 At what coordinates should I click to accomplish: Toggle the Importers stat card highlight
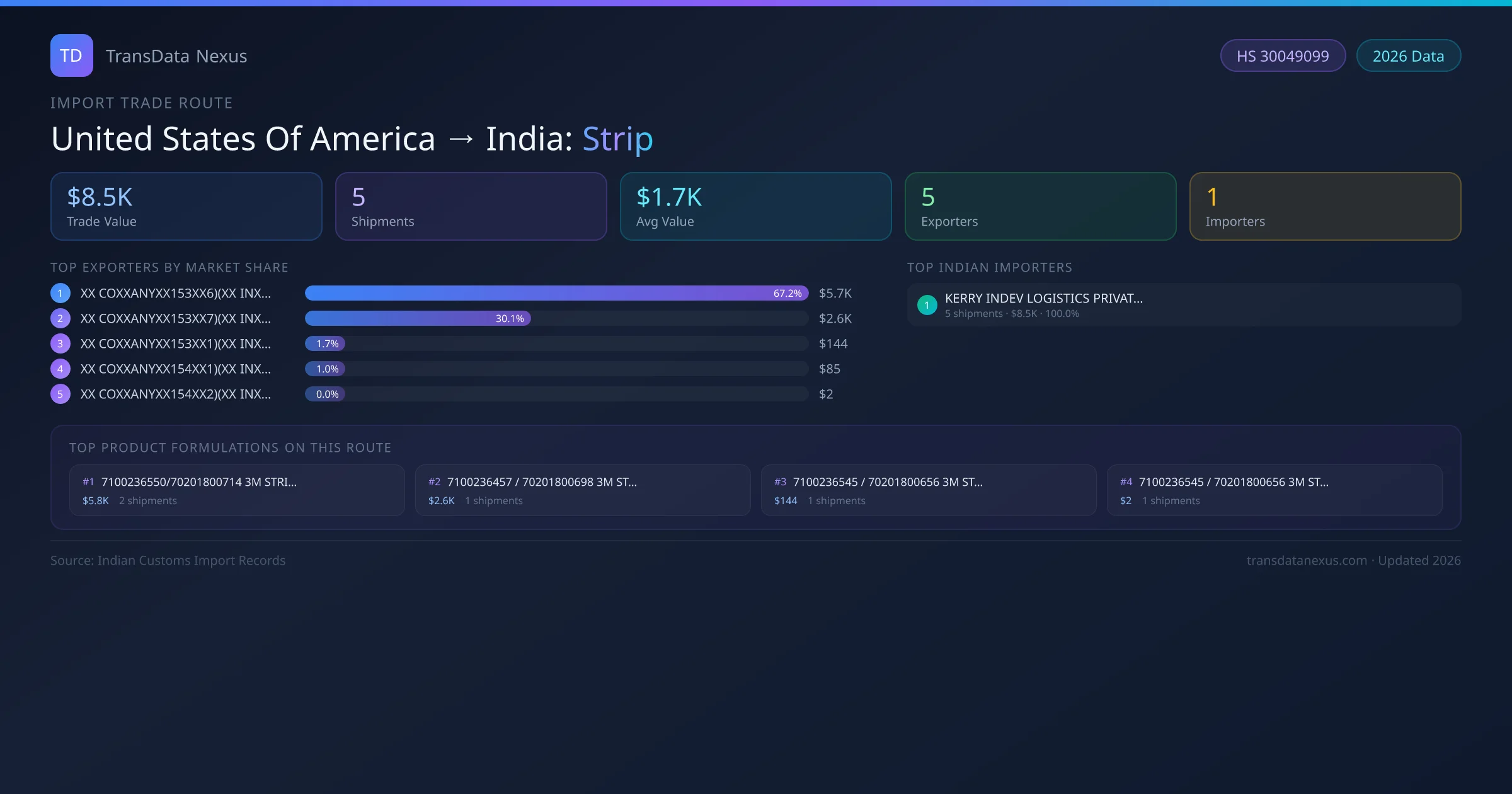point(1325,206)
